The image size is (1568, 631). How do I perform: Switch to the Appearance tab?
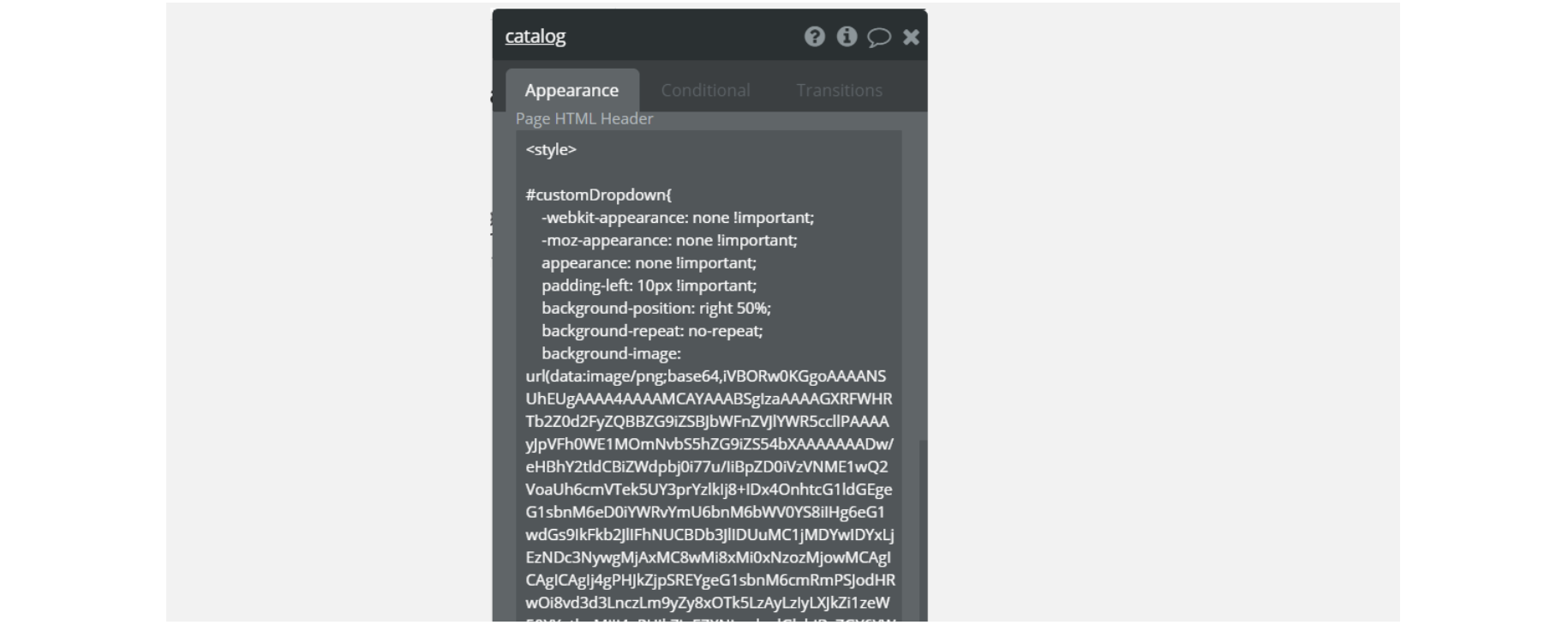click(572, 90)
